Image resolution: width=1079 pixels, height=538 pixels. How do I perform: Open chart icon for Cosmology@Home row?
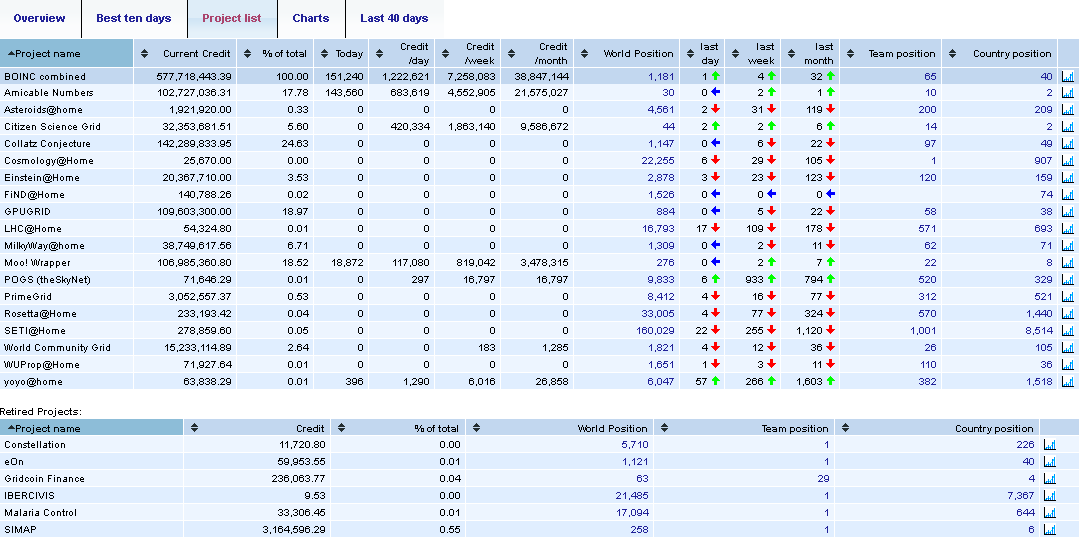(1067, 160)
